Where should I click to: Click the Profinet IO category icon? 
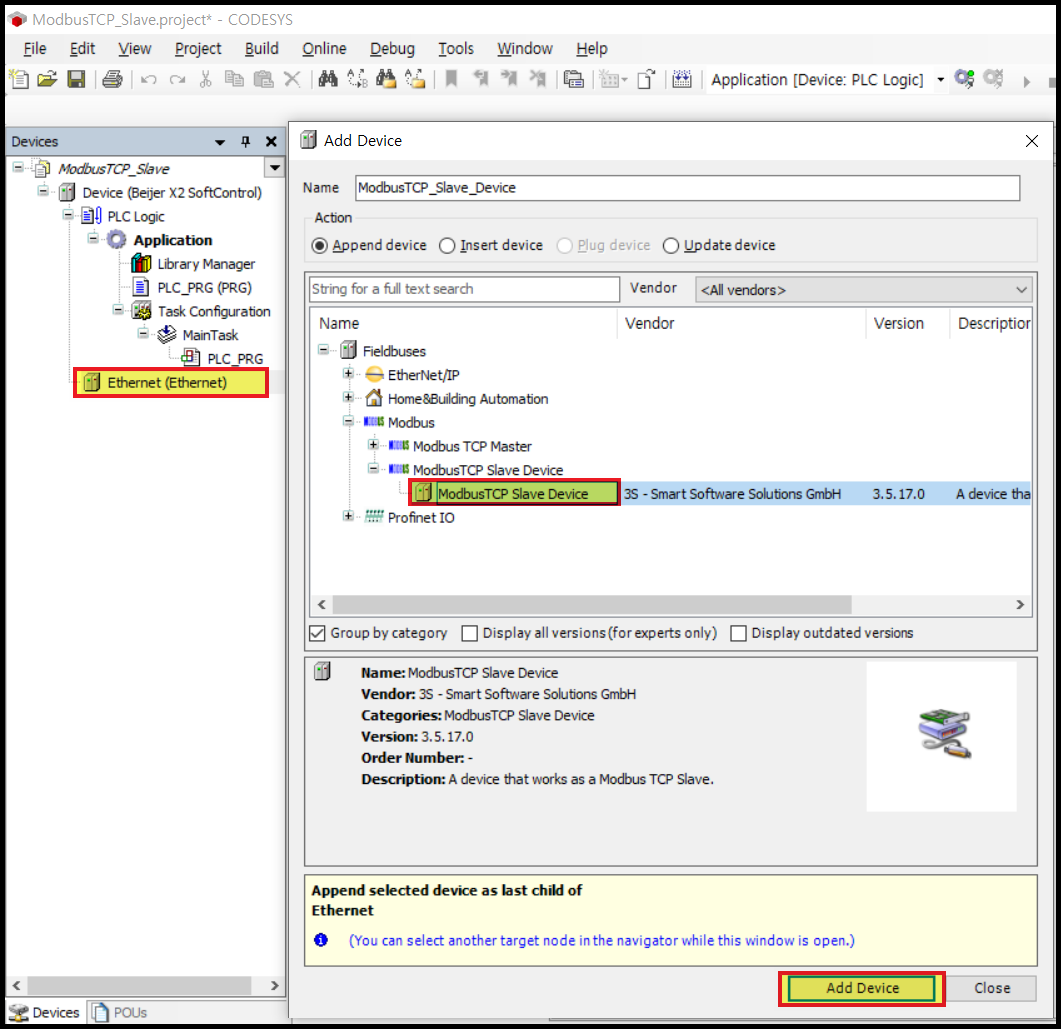(x=374, y=516)
